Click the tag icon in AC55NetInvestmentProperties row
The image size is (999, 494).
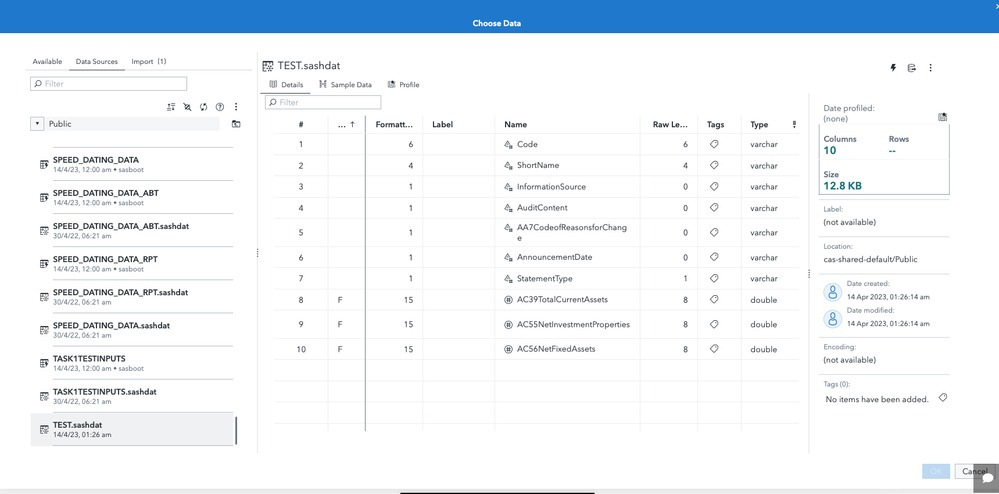coord(714,324)
